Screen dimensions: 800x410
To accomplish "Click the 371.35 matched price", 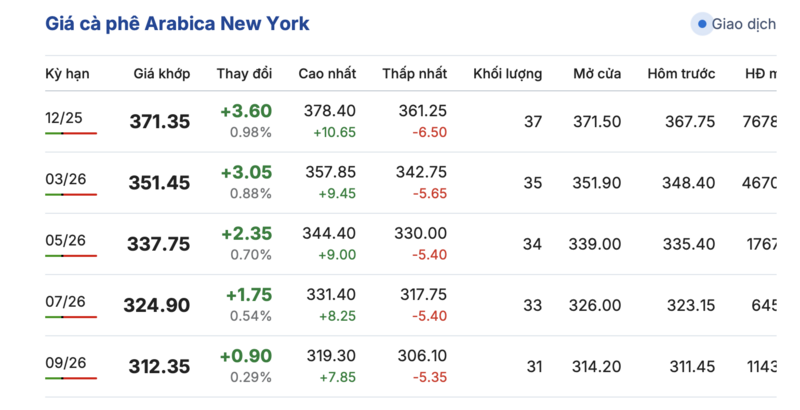I will (x=159, y=122).
